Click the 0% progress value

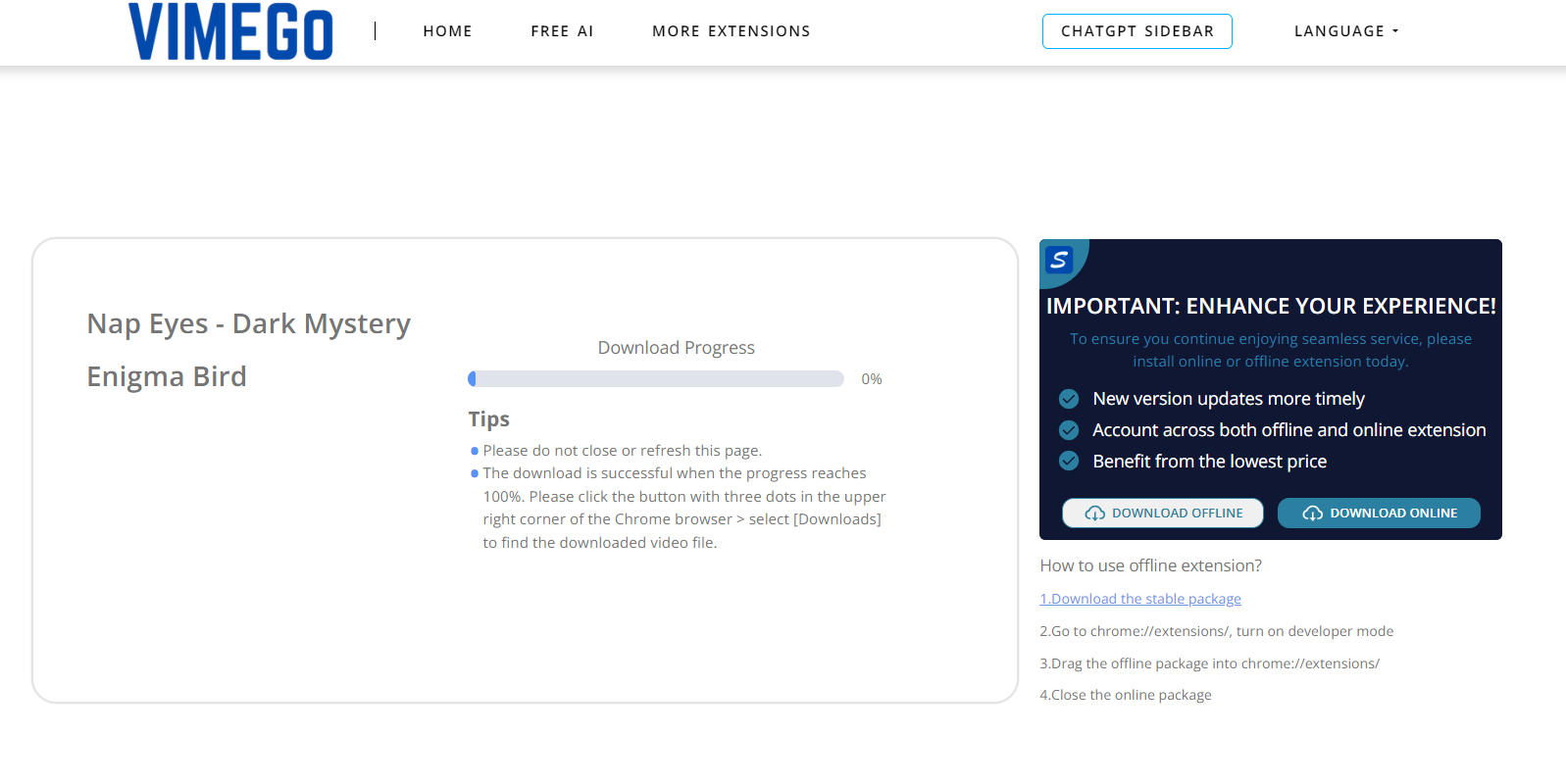click(x=872, y=379)
